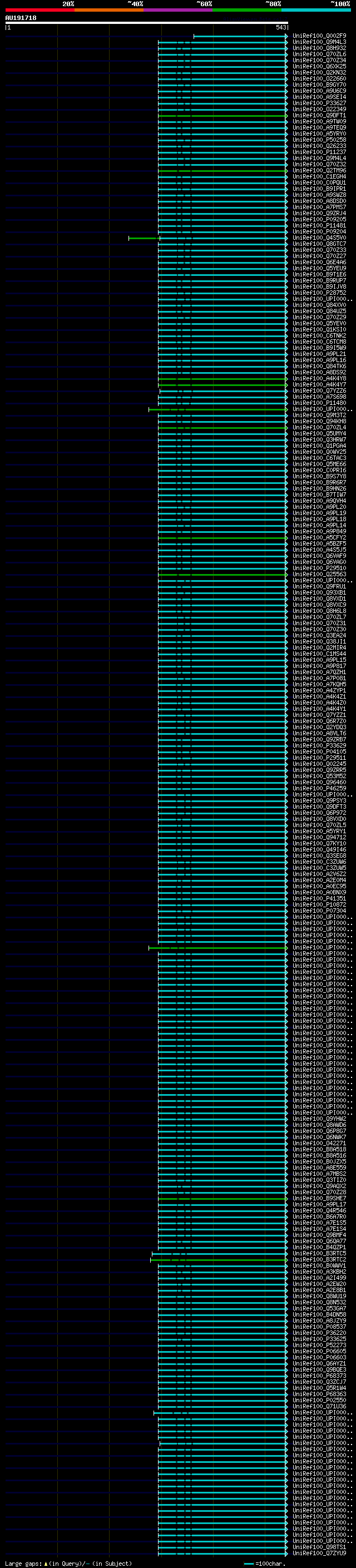Open hit UniRef100_A4K4Y8
Image resolution: width=356 pixels, height=1568 pixels.
[319, 379]
